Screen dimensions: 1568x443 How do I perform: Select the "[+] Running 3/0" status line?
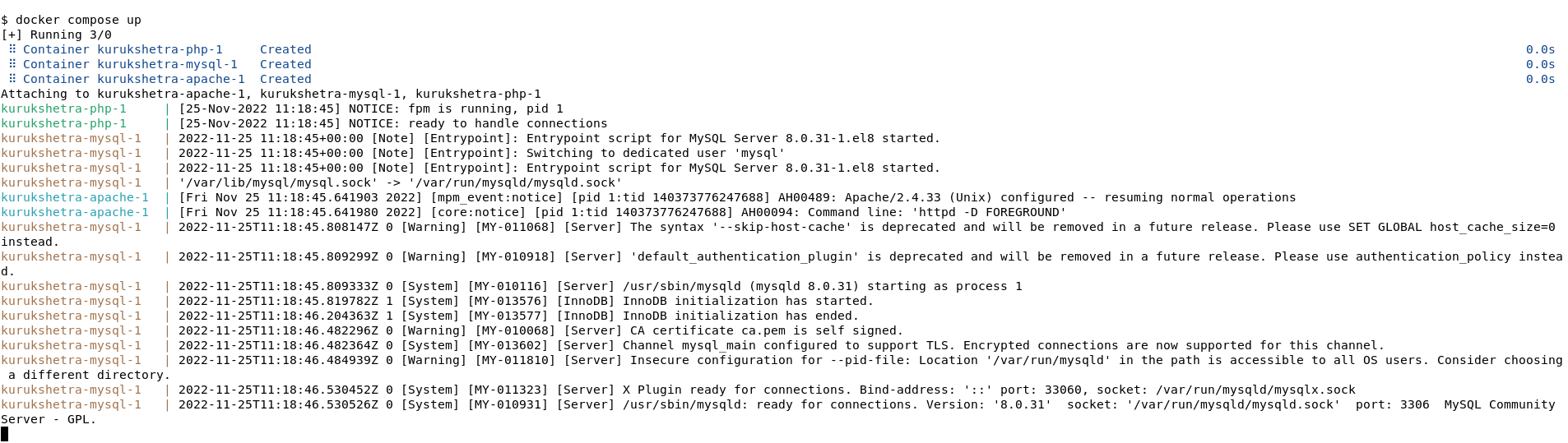[56, 35]
